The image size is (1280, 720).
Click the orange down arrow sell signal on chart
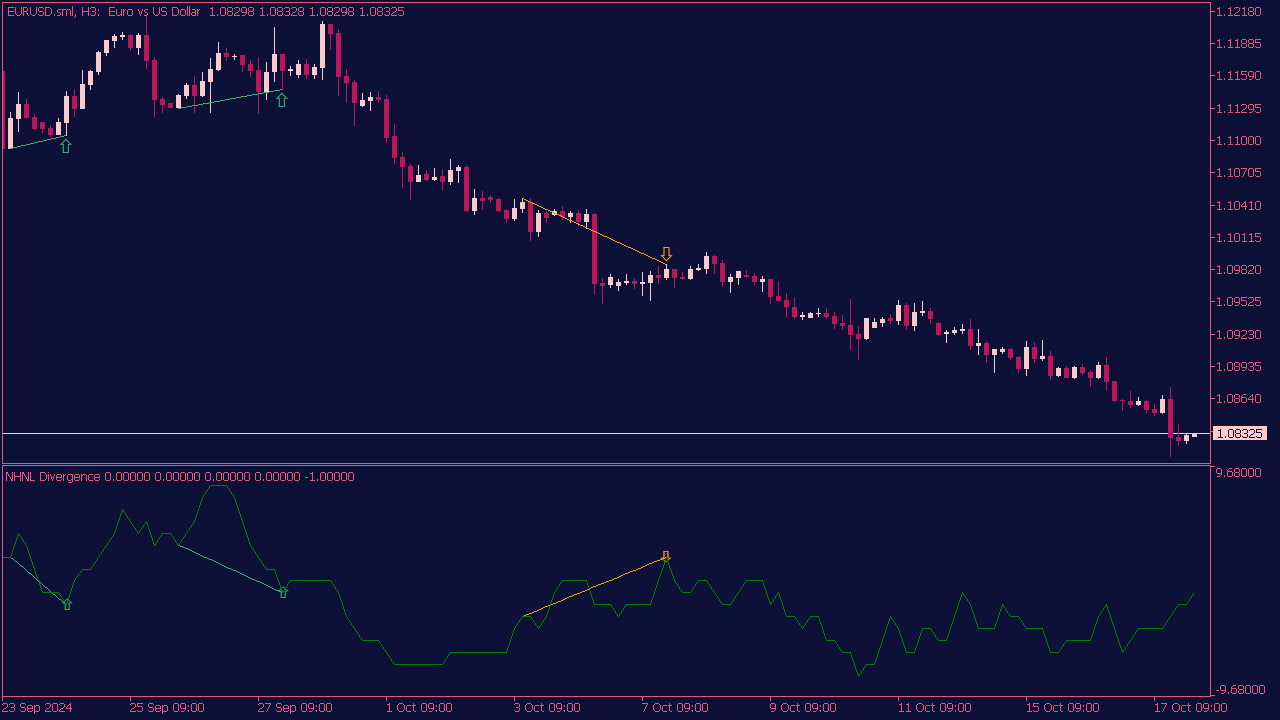pyautogui.click(x=666, y=254)
